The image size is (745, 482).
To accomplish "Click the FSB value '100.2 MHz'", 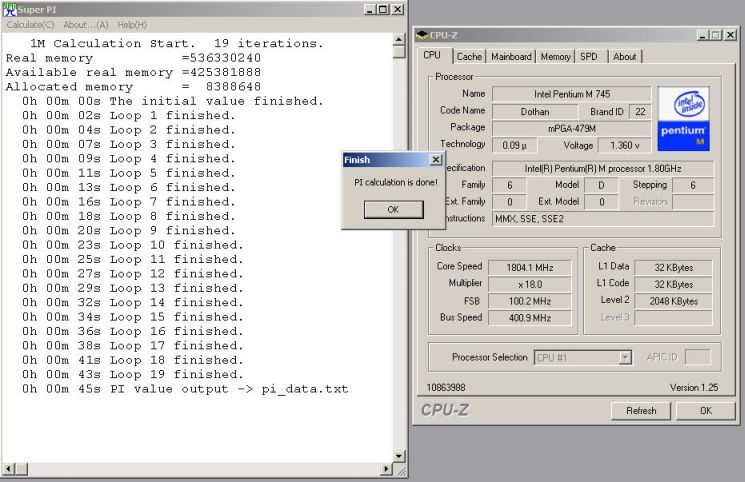I will click(x=530, y=301).
